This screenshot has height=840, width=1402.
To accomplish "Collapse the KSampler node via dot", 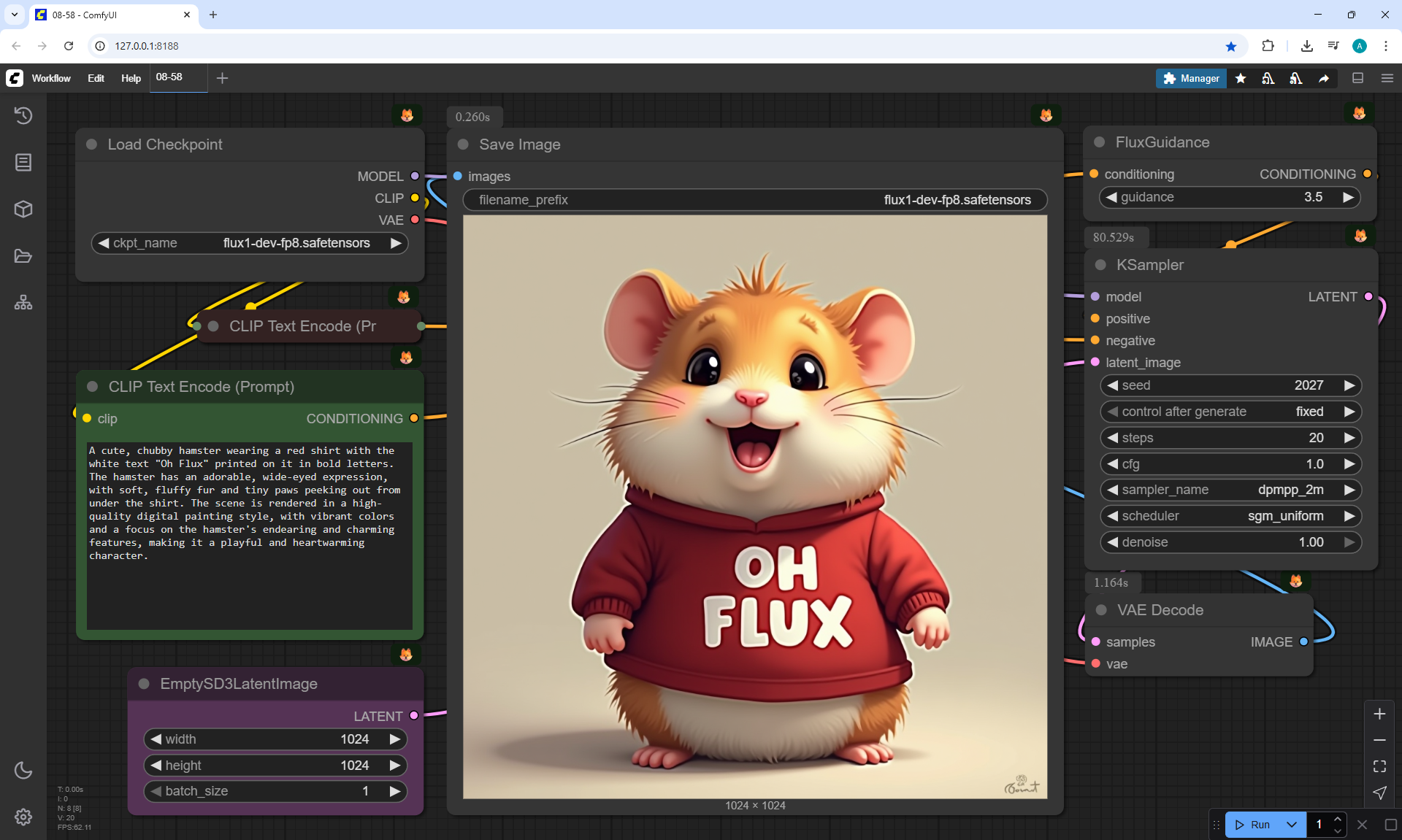I will 1100,265.
